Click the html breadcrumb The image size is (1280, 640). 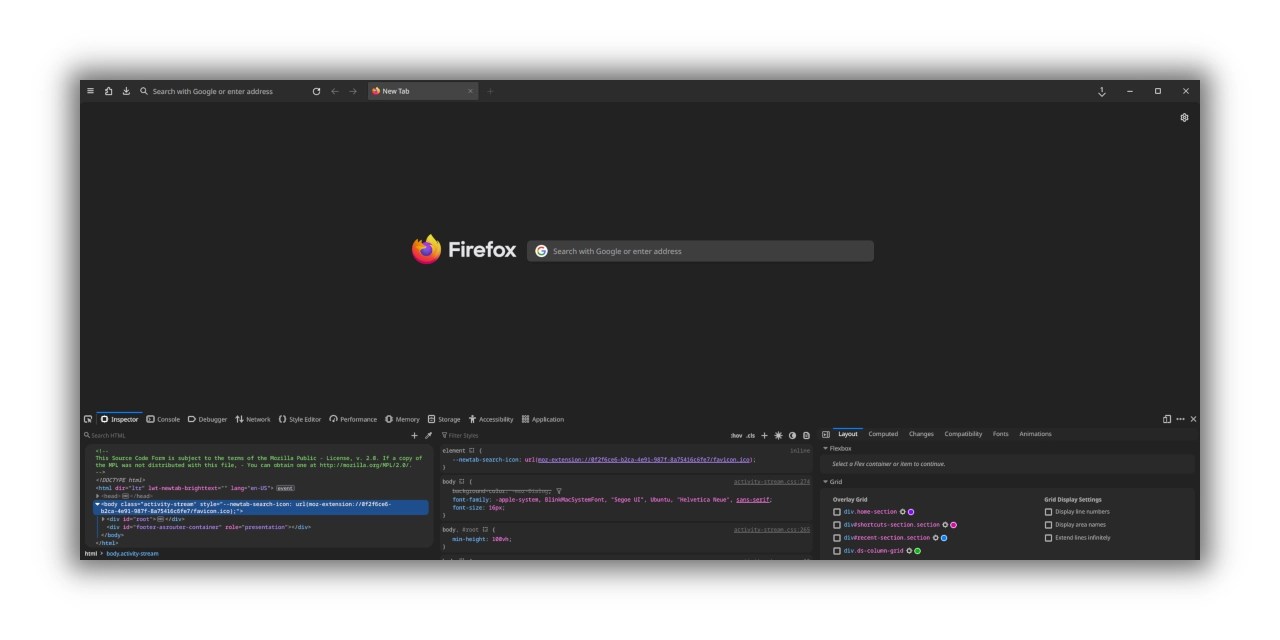click(x=90, y=553)
